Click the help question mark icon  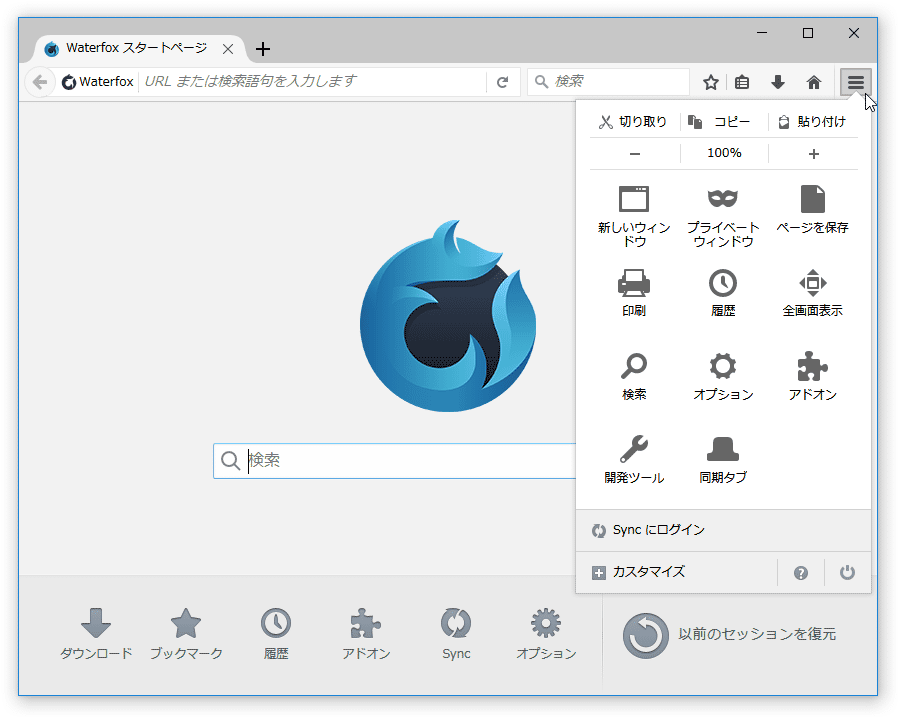801,573
